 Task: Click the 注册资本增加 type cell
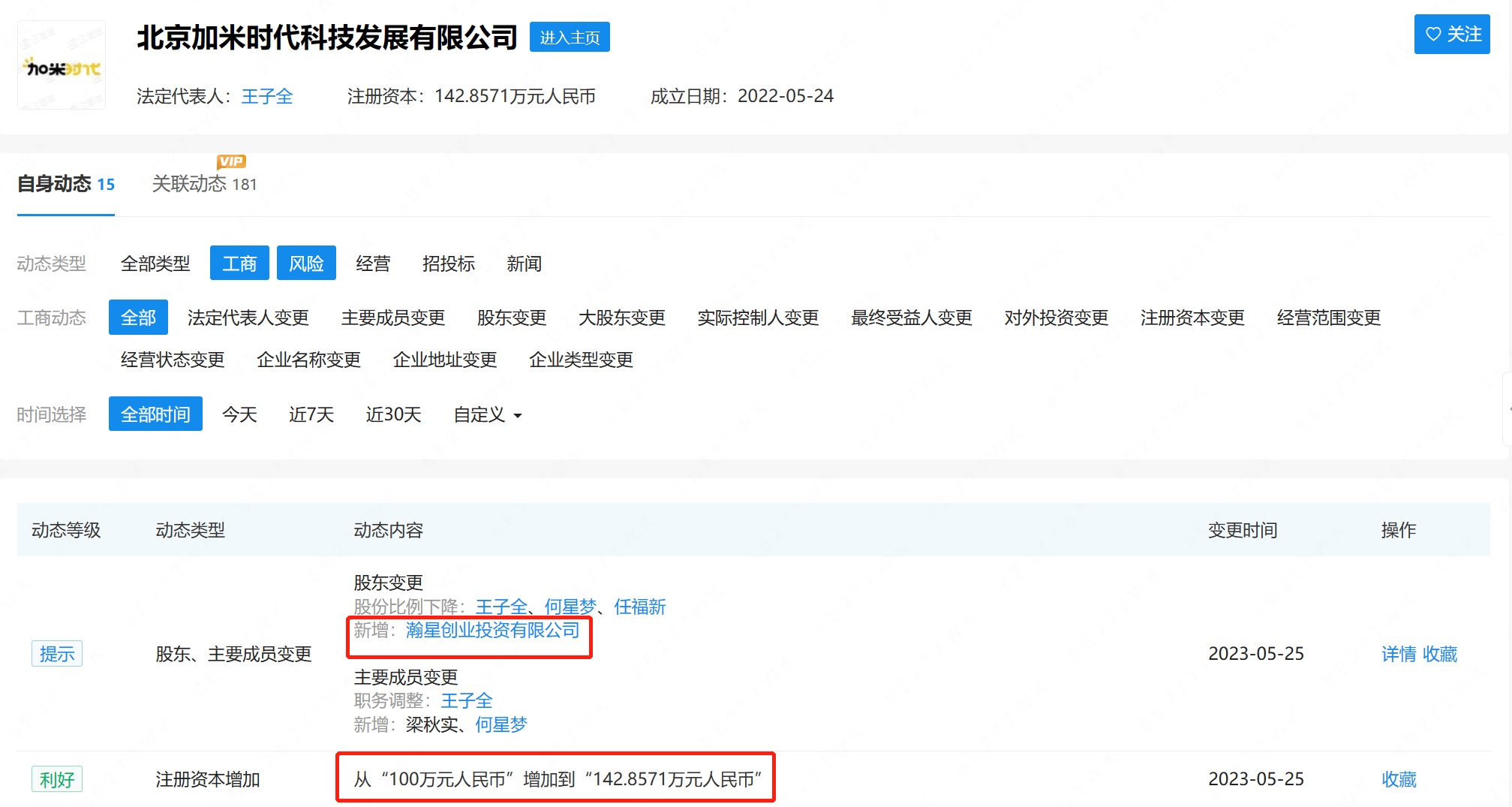208,779
